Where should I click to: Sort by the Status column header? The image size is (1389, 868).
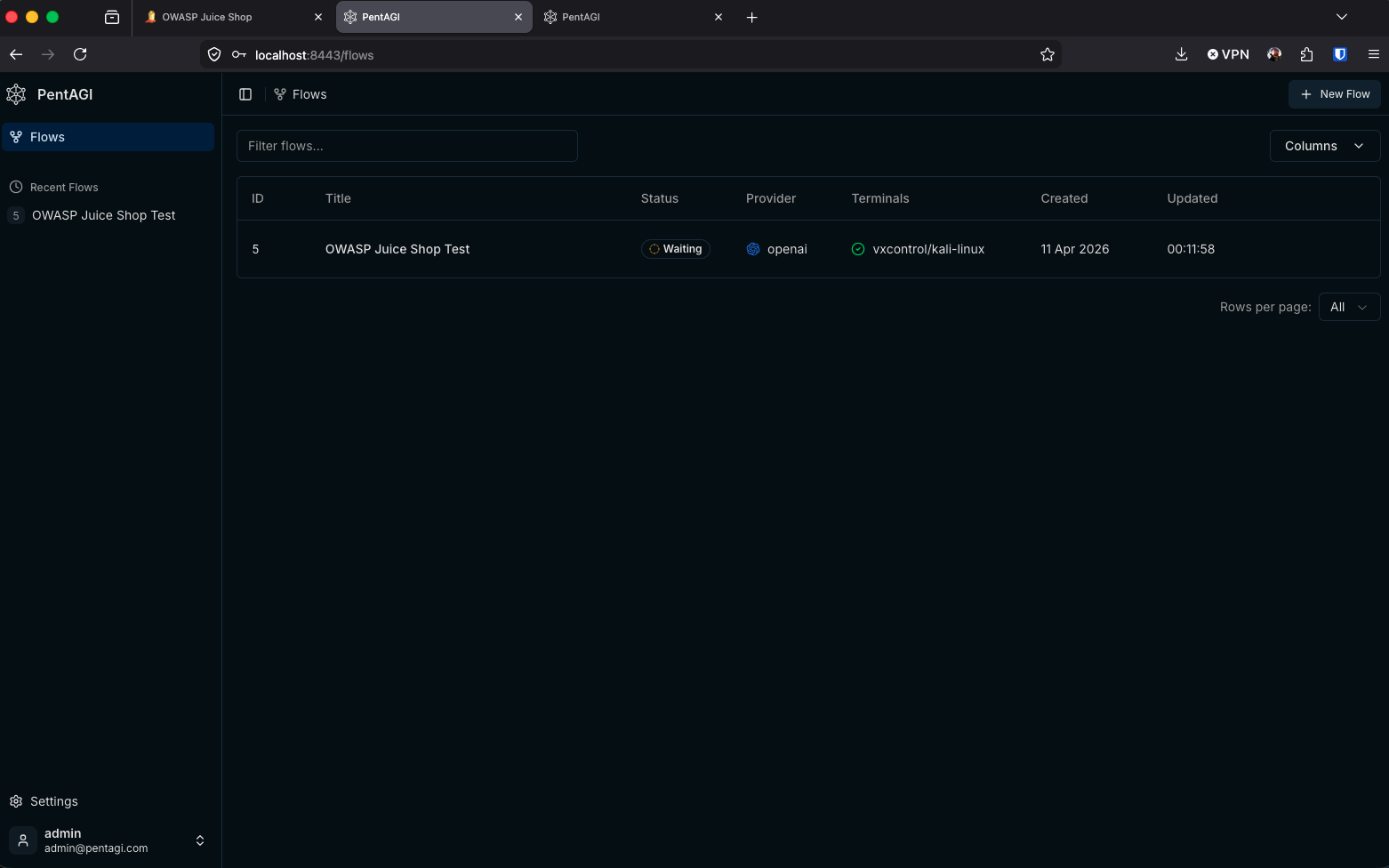(x=660, y=198)
